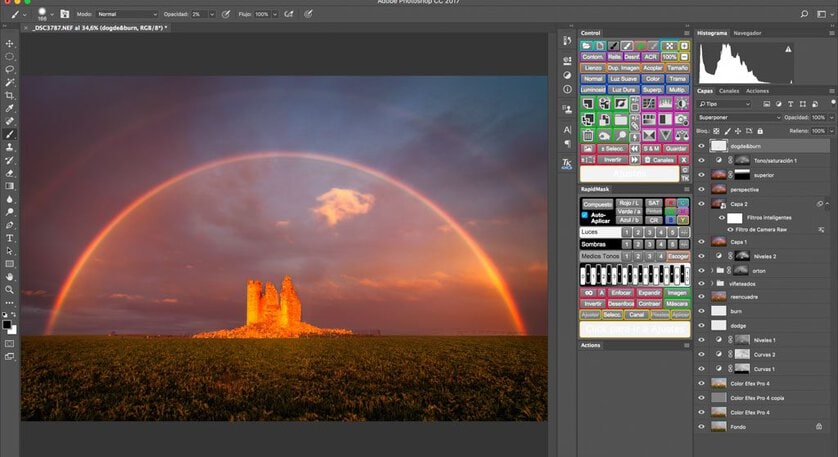Image resolution: width=838 pixels, height=457 pixels.
Task: Uncheck the Auto-Aplicar checkbox
Action: (x=585, y=215)
